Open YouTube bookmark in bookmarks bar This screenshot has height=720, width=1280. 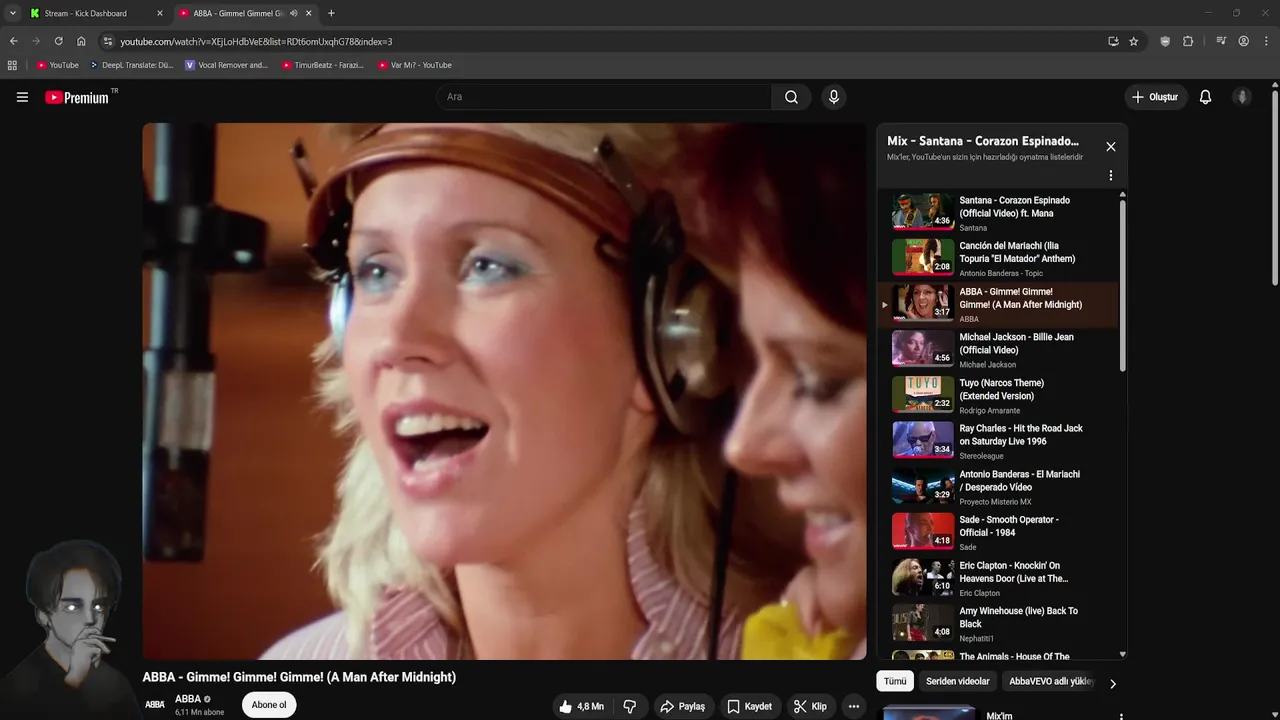point(58,65)
